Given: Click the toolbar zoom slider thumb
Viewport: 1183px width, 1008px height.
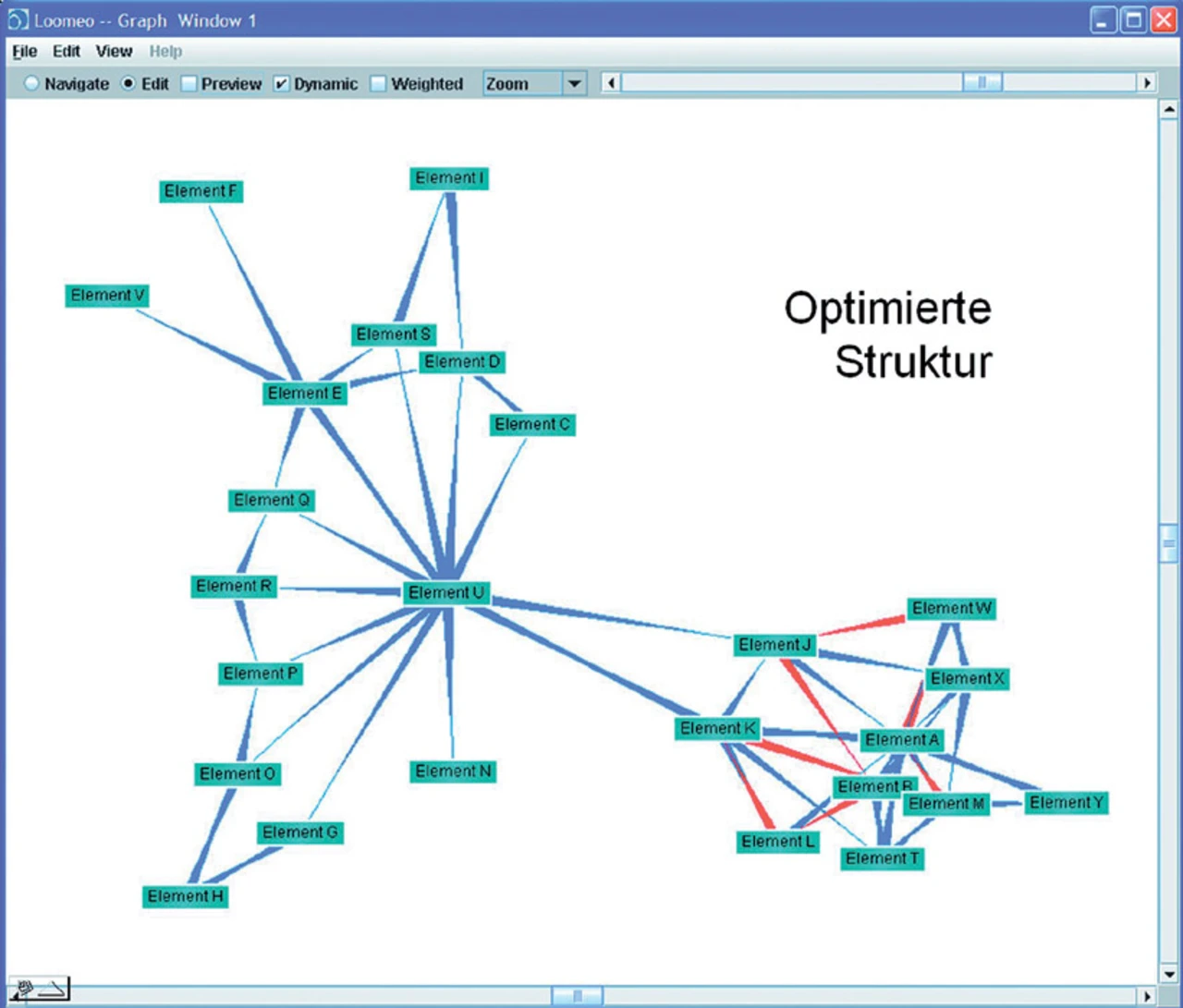Looking at the screenshot, I should tap(982, 83).
